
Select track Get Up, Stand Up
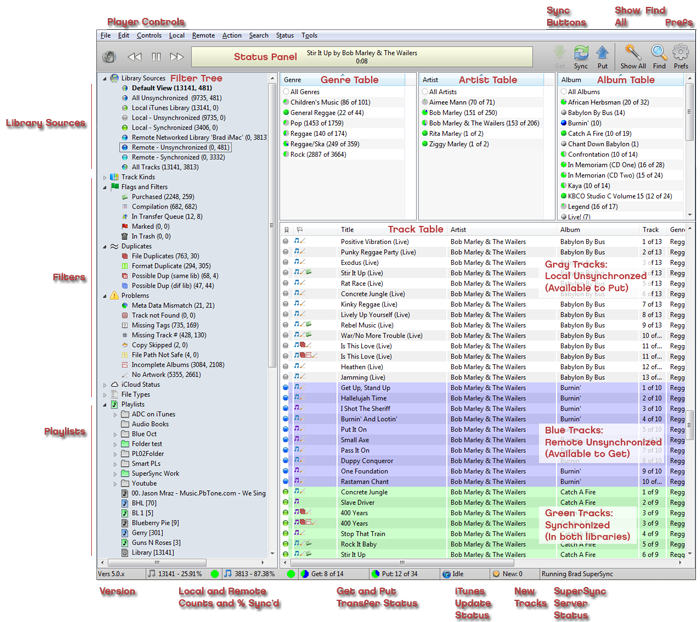click(364, 387)
